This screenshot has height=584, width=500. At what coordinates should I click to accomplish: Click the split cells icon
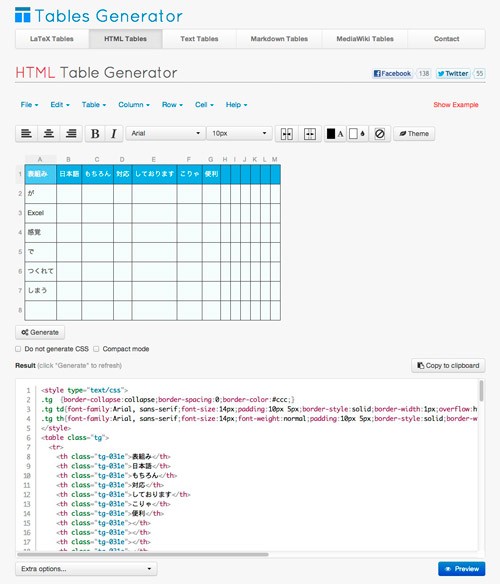tap(310, 134)
